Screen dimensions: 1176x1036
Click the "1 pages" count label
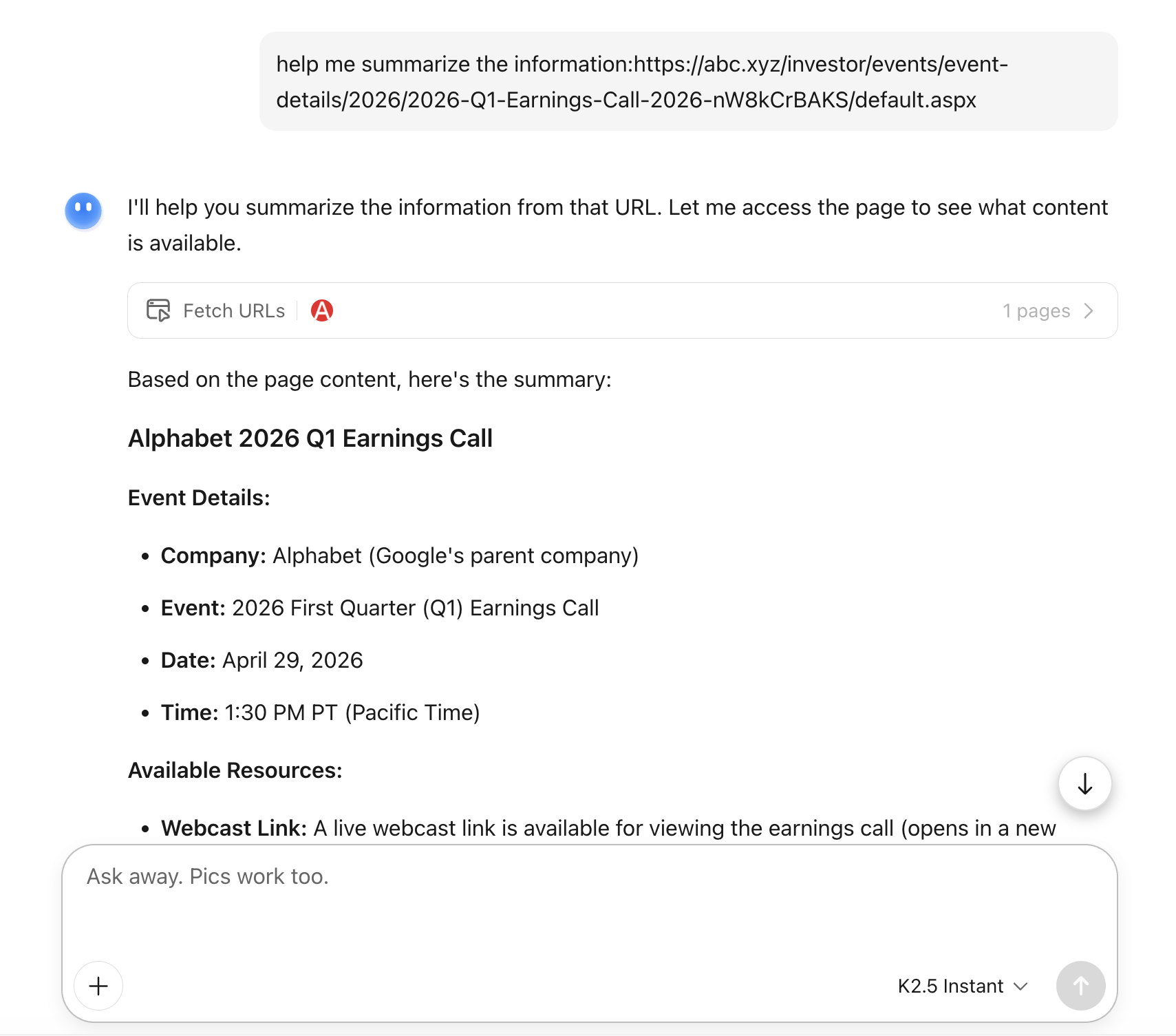click(1036, 310)
